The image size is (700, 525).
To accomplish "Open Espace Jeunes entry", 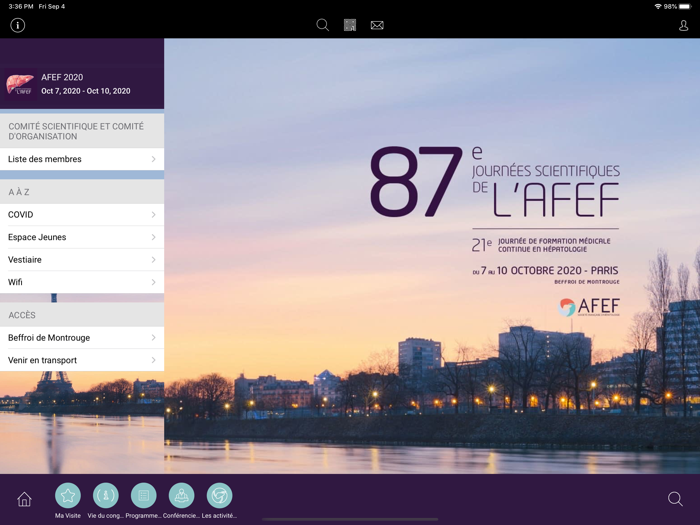I will click(x=82, y=237).
